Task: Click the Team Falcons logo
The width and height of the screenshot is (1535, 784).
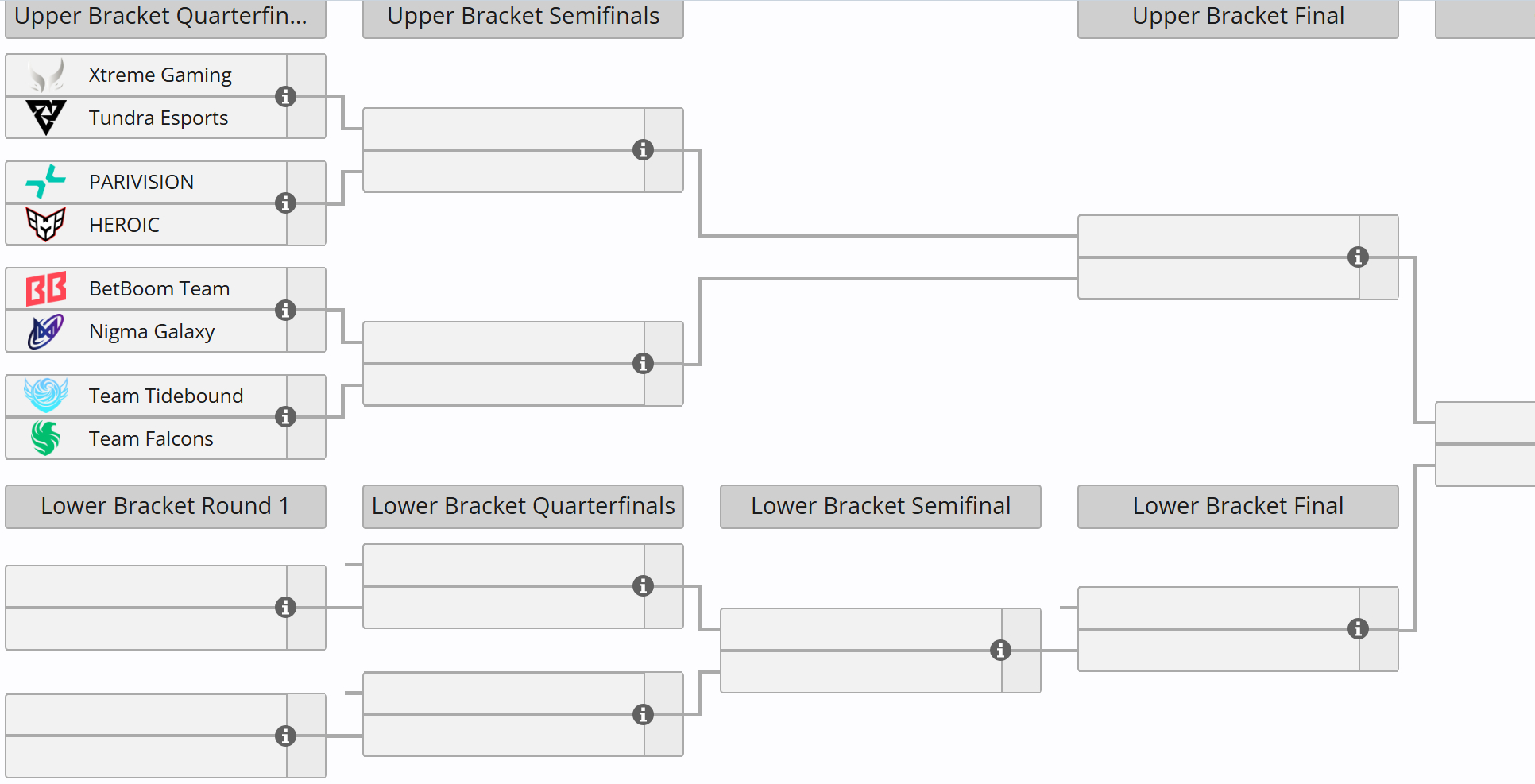Action: [x=46, y=438]
